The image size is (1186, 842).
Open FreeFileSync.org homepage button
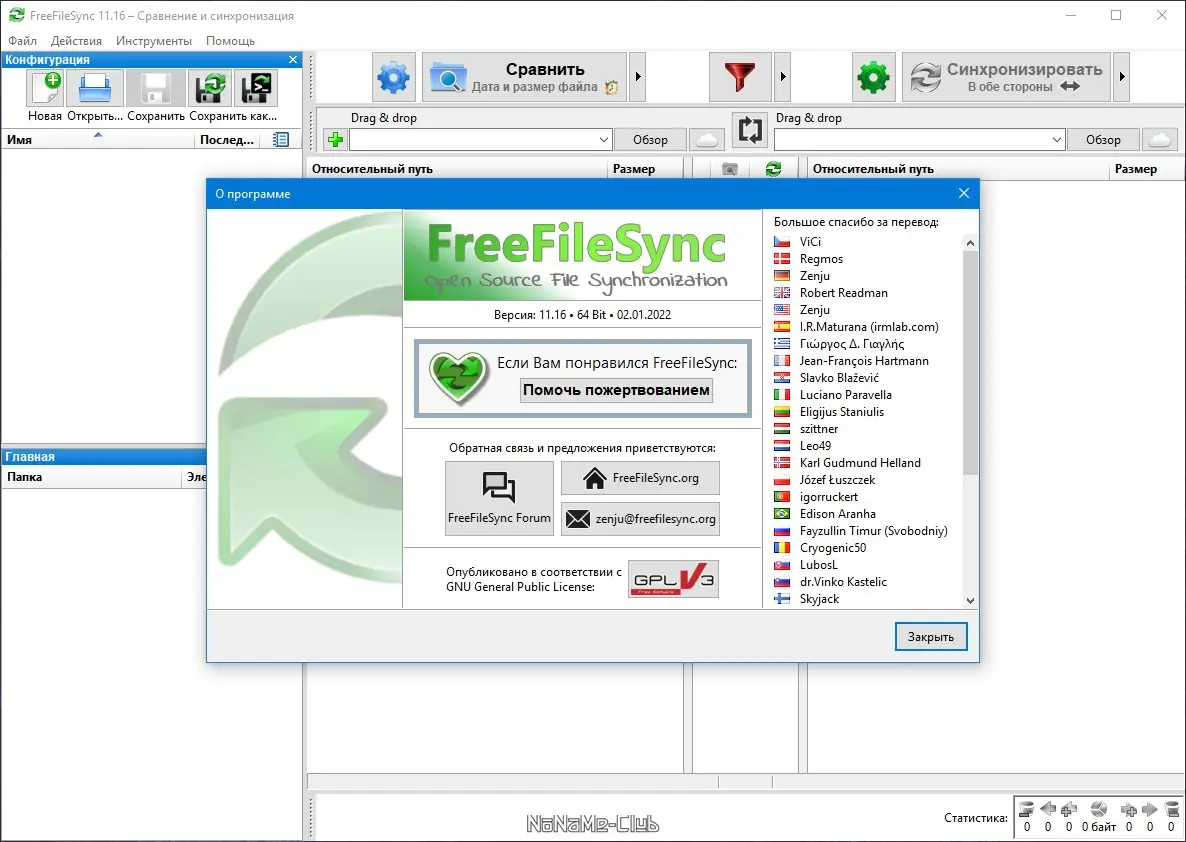click(x=640, y=478)
